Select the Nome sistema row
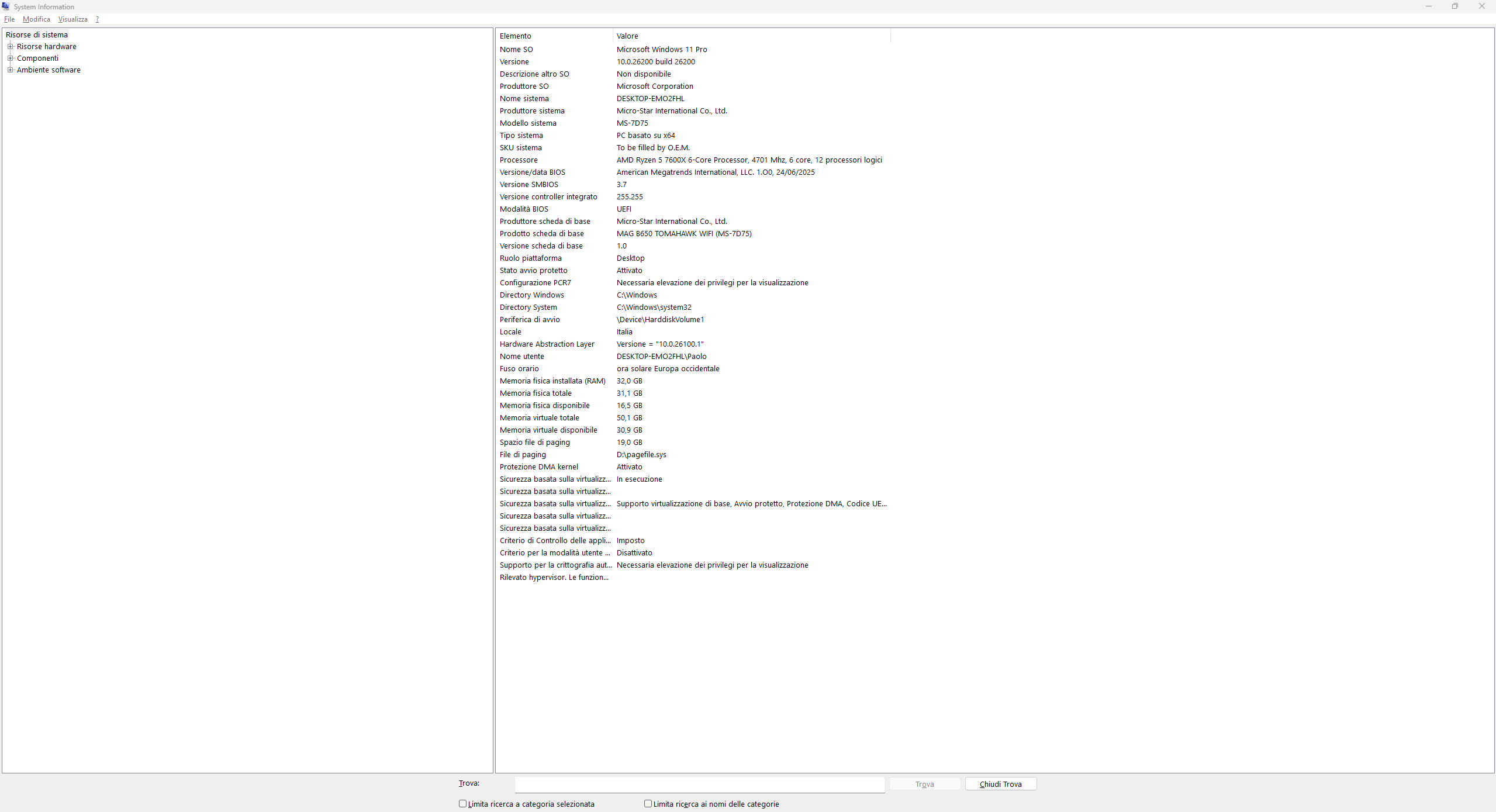 pos(693,99)
